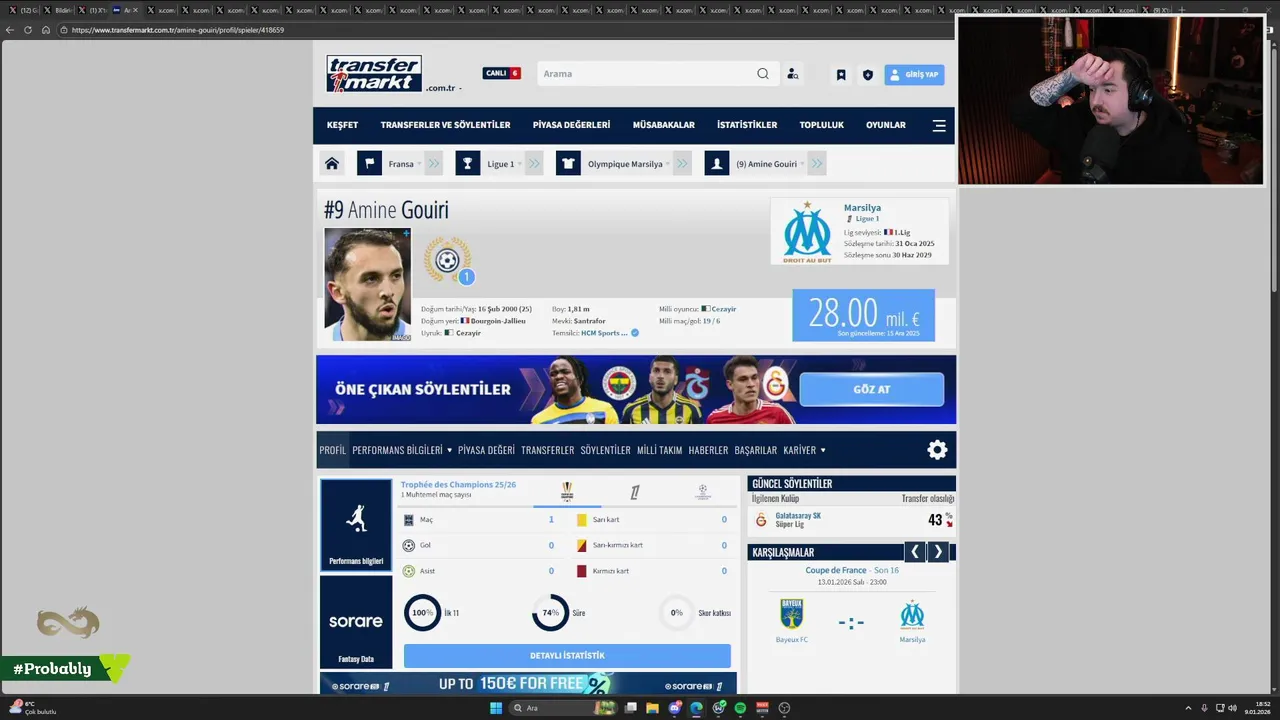
Task: Click the player silhouette breadcrumb icon
Action: [717, 164]
